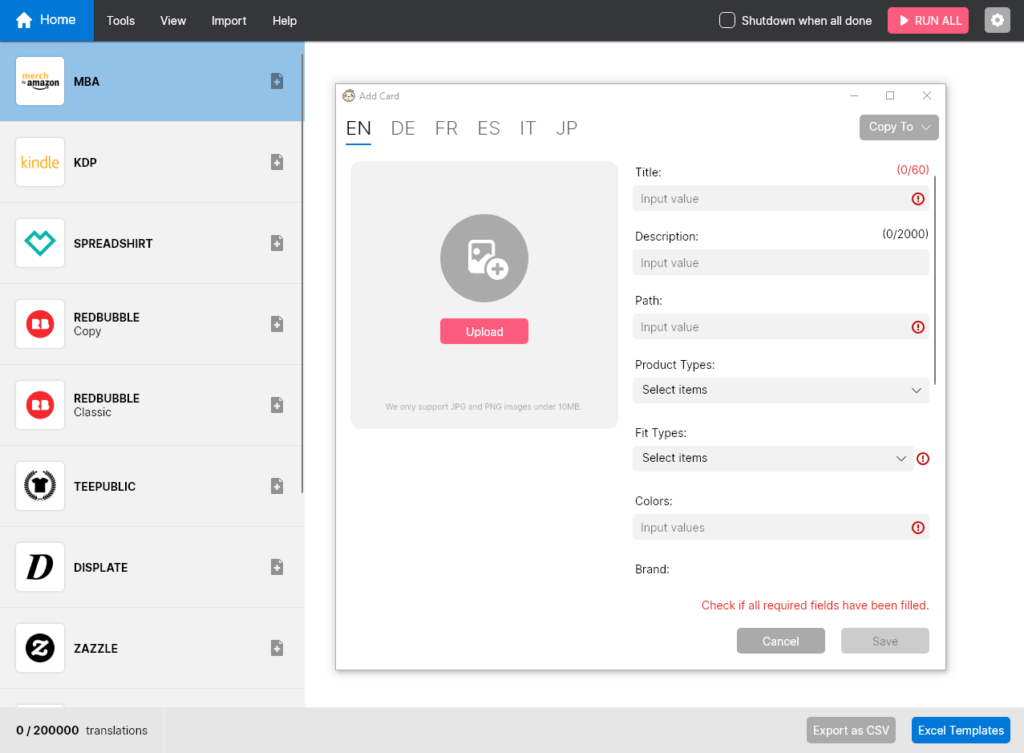Click the Title field warning icon
Image resolution: width=1024 pixels, height=753 pixels.
(918, 199)
